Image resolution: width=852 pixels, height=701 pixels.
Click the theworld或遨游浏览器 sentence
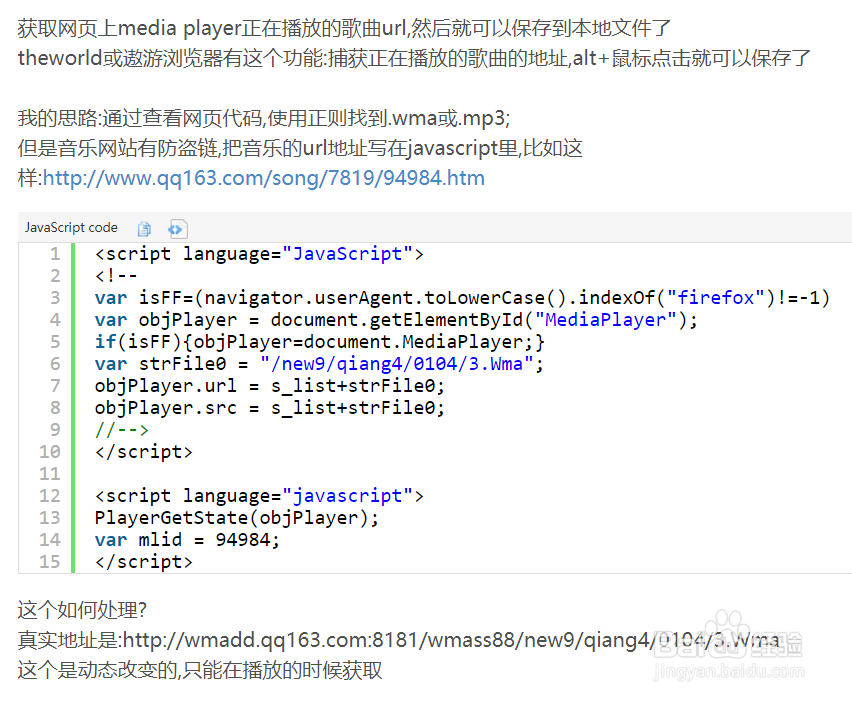(x=414, y=58)
